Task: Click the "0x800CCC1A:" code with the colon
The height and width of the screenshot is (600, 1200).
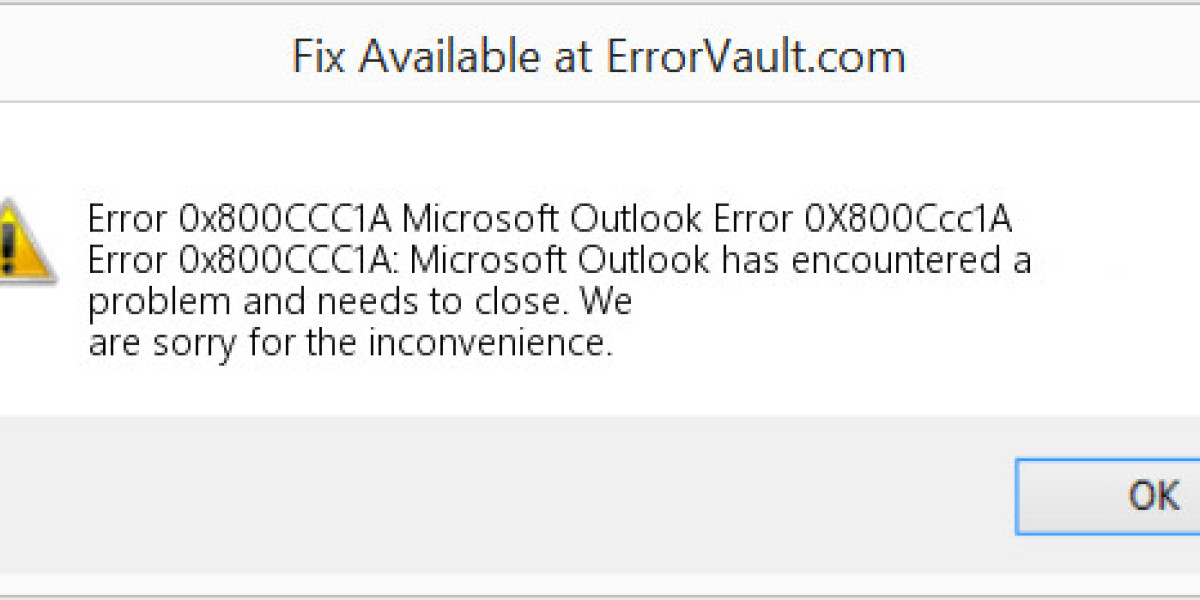Action: click(x=291, y=261)
